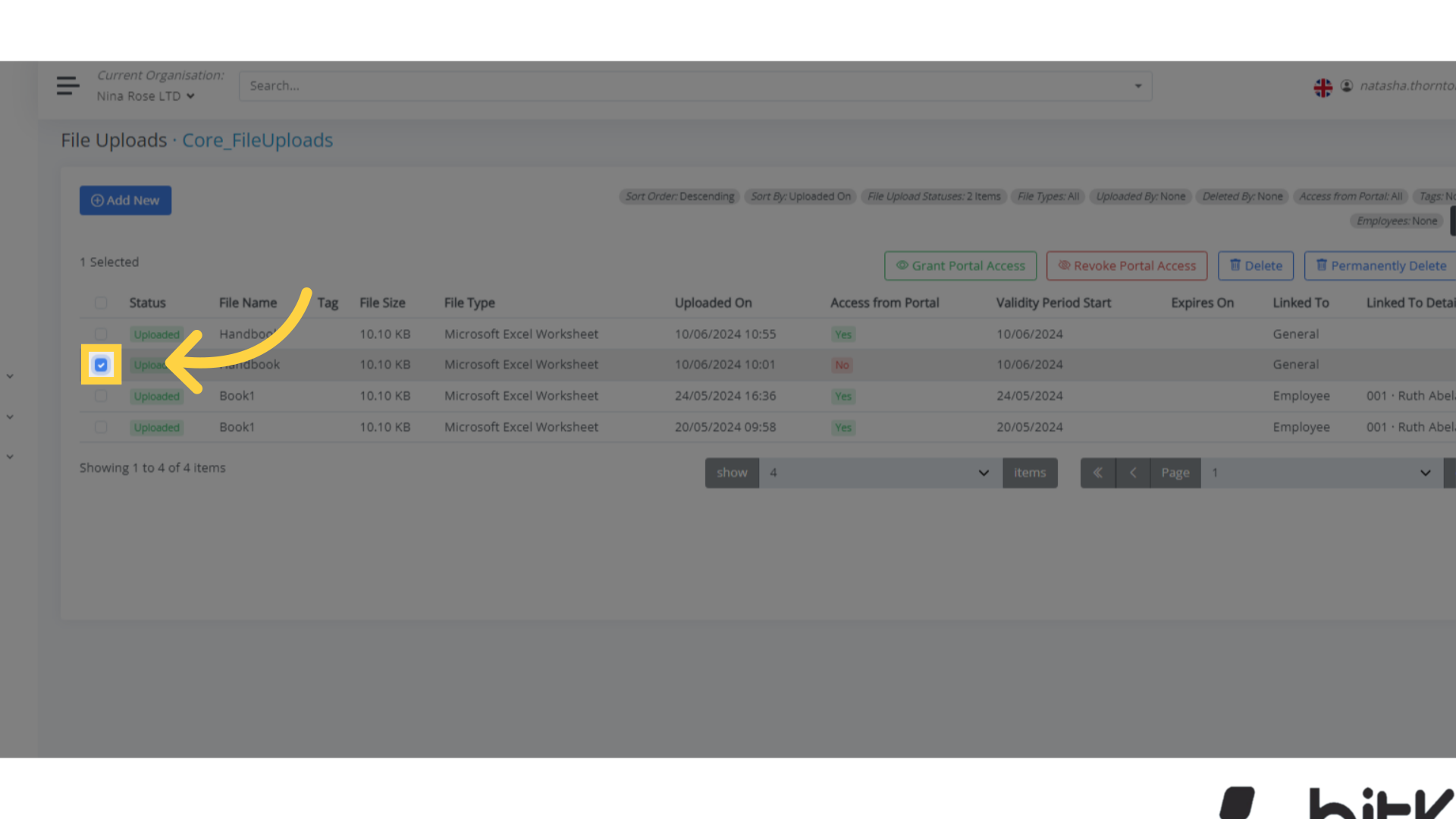Expand the Nina Rose LTD organisation dropdown
Image resolution: width=1456 pixels, height=819 pixels.
[190, 96]
